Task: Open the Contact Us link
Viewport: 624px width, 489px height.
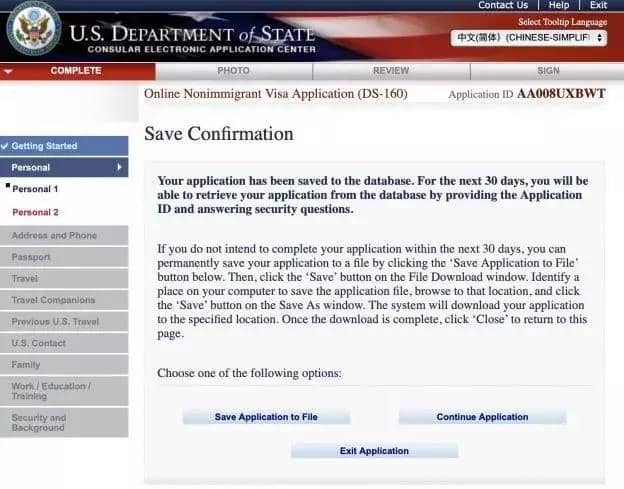Action: click(x=502, y=5)
